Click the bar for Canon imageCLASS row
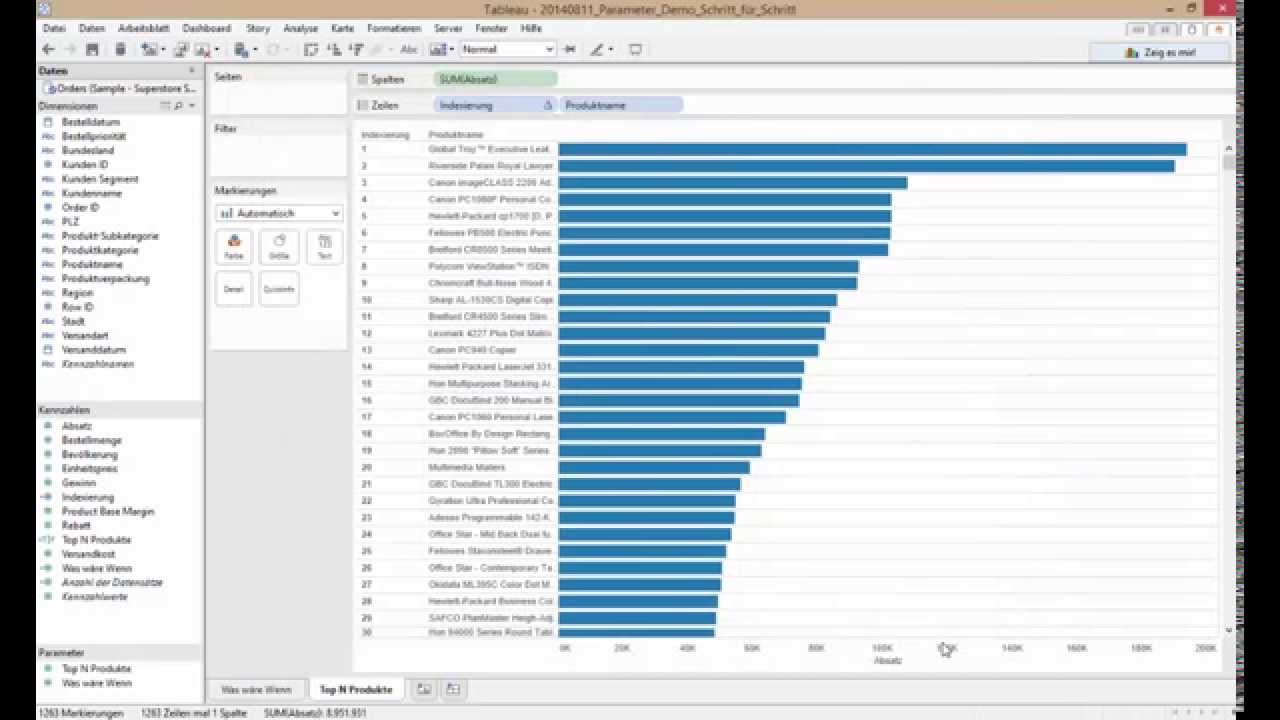 click(732, 183)
